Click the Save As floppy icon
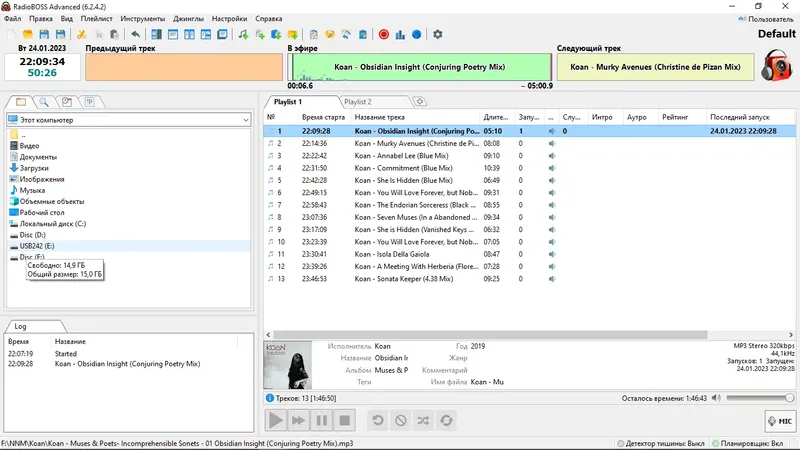Viewport: 800px width, 450px height. 60,34
